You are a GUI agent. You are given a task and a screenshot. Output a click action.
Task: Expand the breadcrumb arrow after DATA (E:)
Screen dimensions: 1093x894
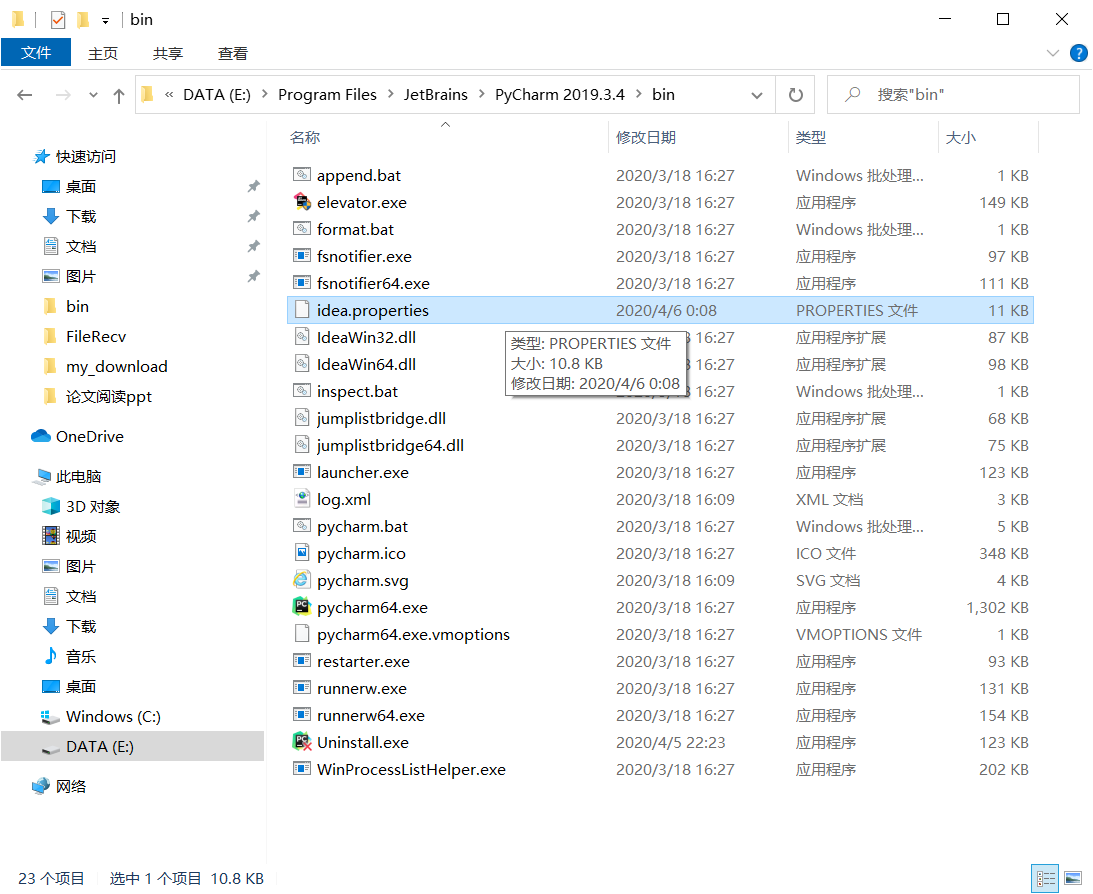265,94
